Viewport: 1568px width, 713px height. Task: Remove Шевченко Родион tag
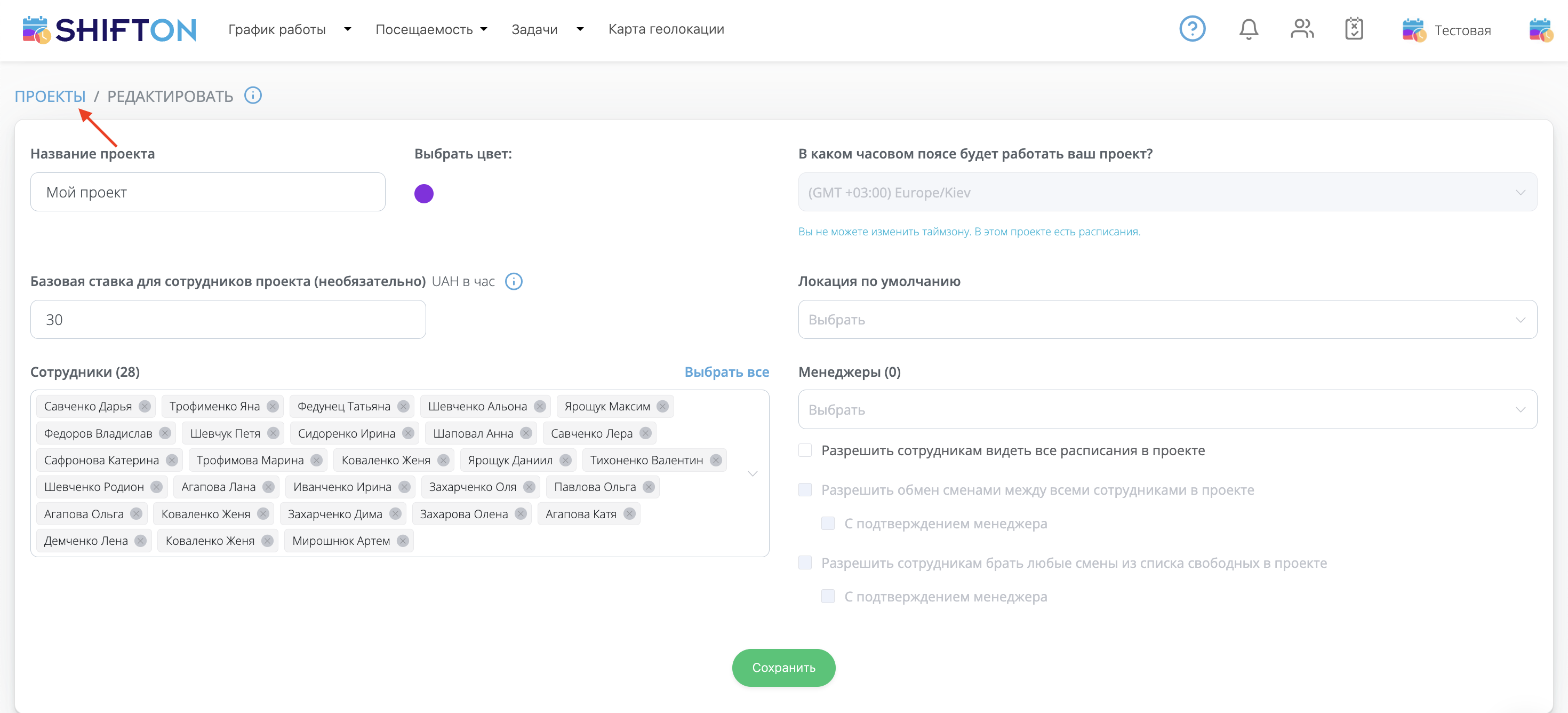(x=156, y=487)
